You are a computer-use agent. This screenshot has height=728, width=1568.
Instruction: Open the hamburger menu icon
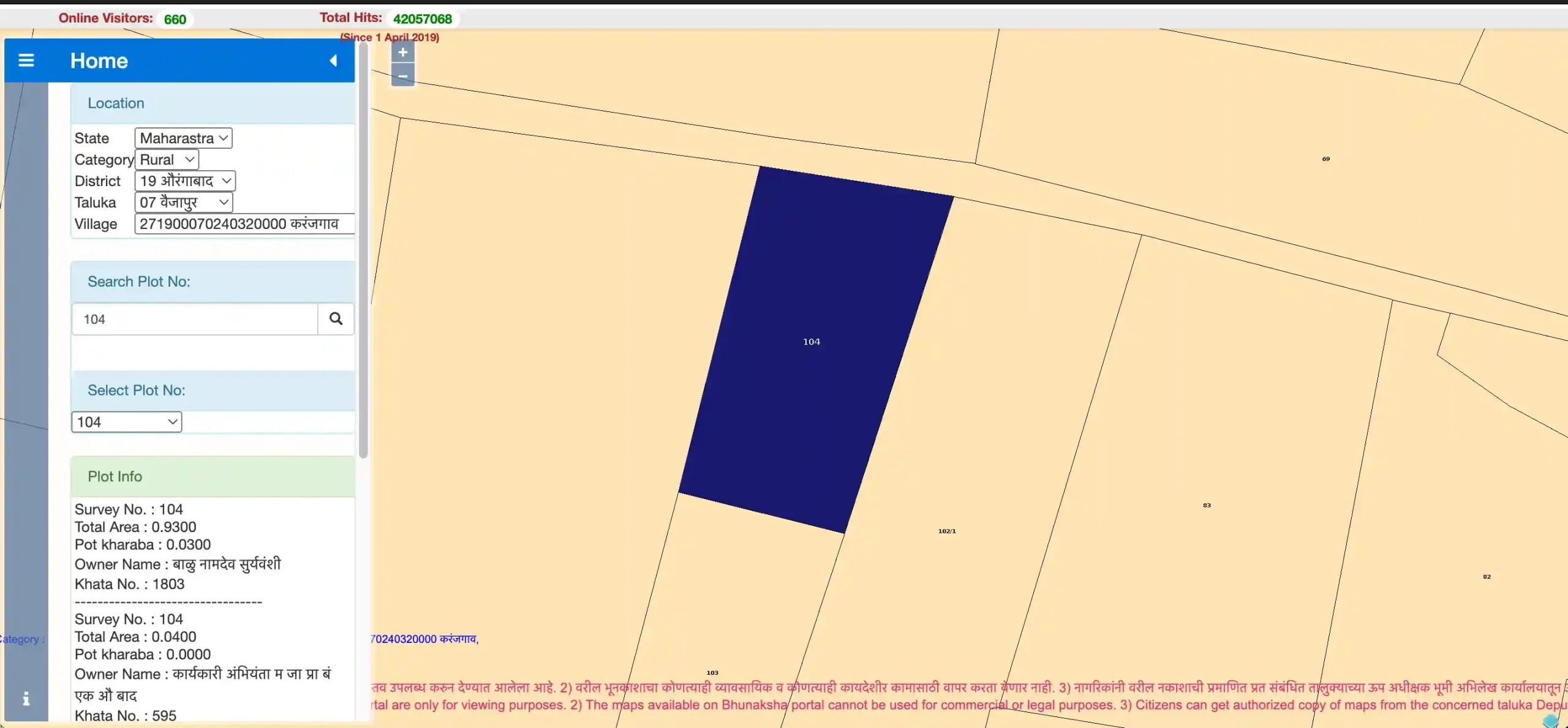26,60
